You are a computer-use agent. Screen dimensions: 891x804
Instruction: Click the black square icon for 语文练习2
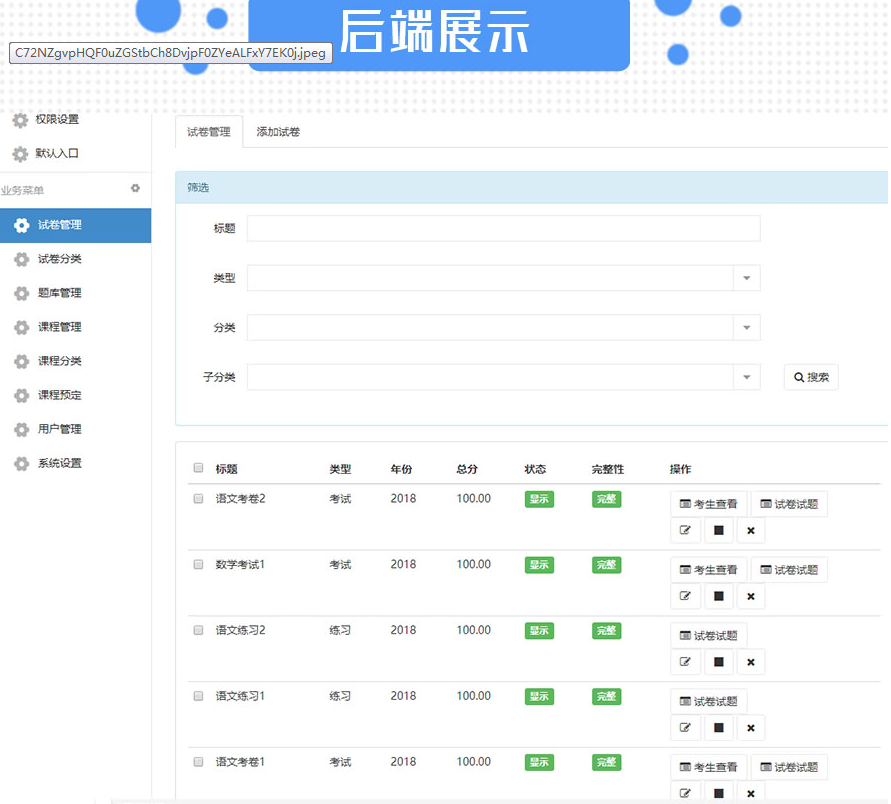coord(718,662)
